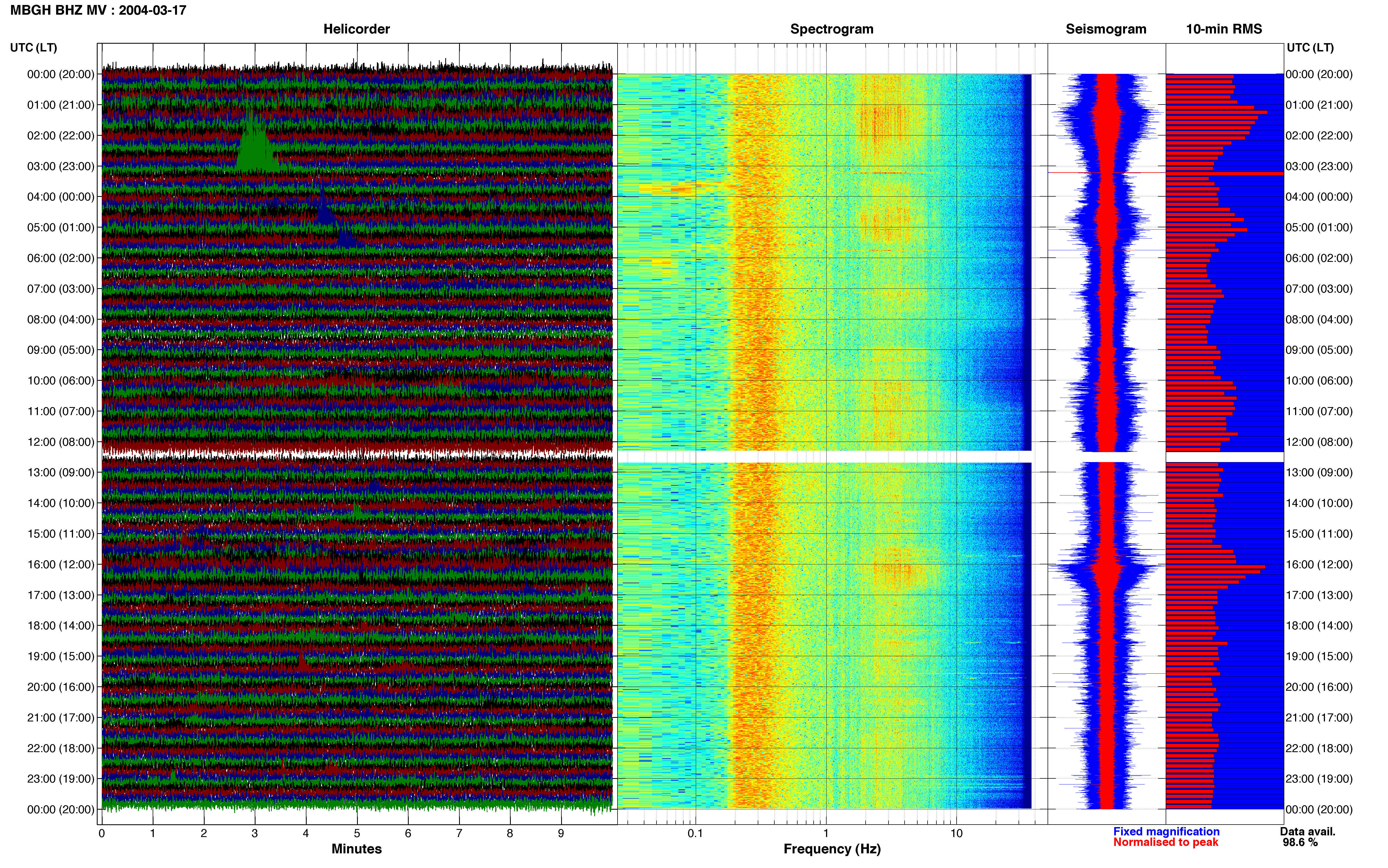Click left time label 01:00 (21:00)

[60, 105]
